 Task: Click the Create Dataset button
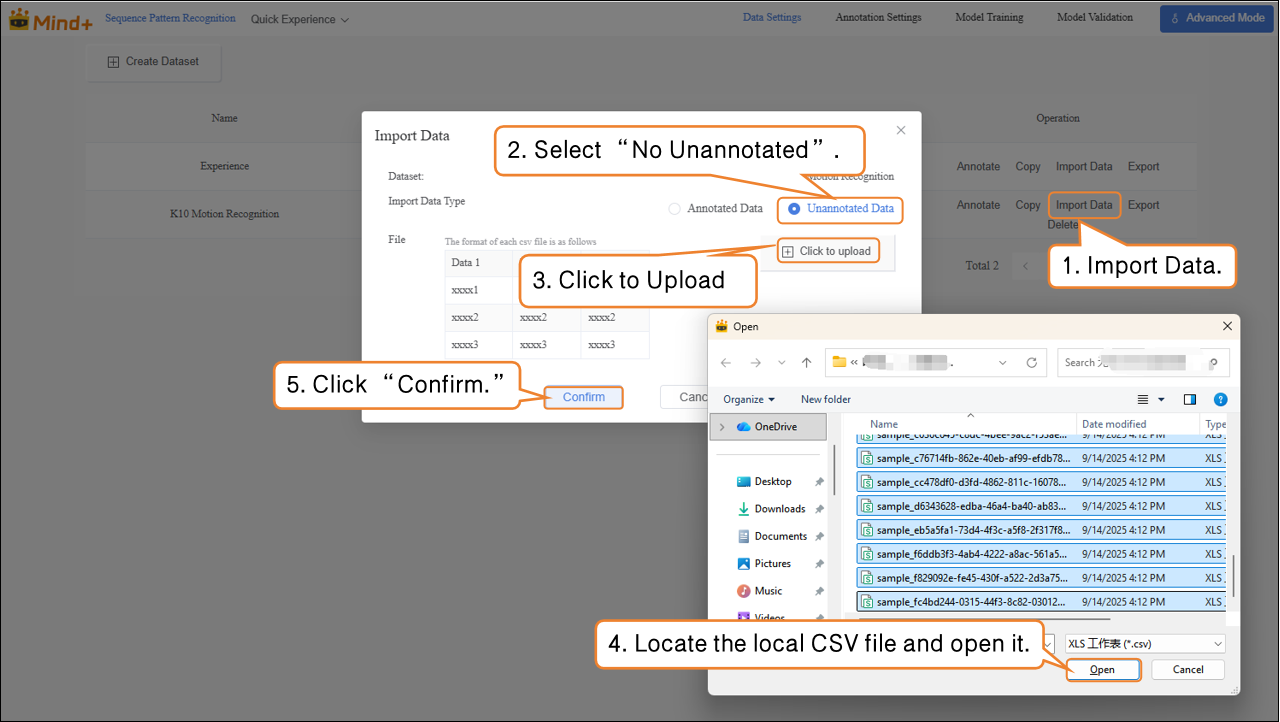pyautogui.click(x=153, y=62)
